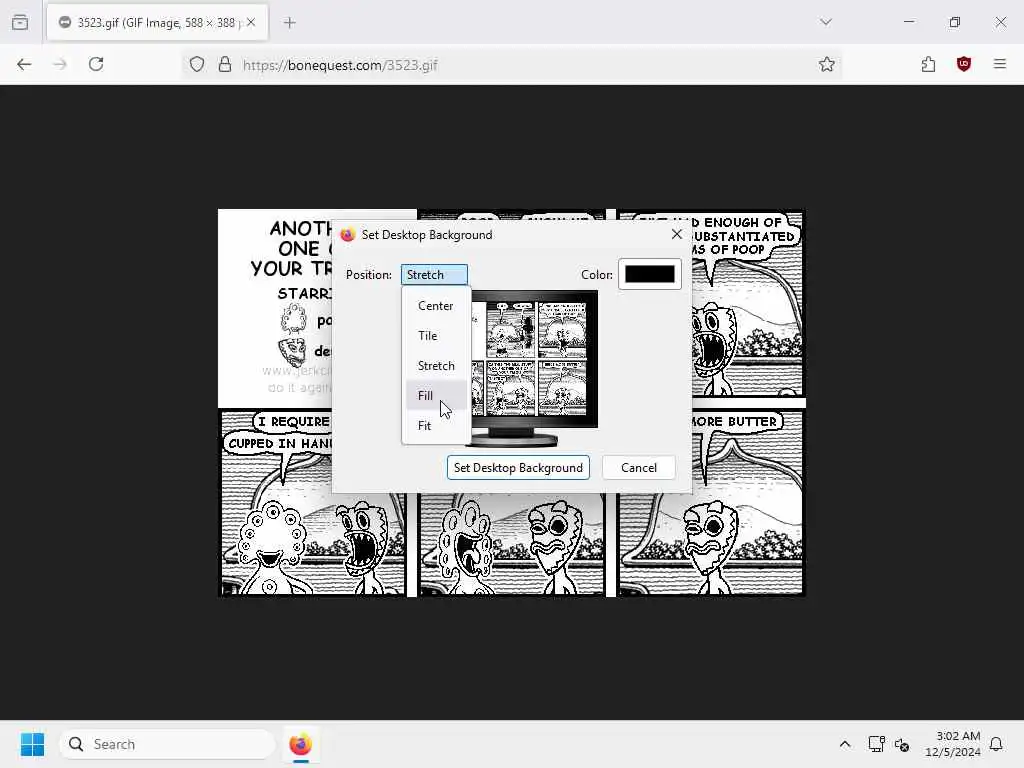Reload the current page
The width and height of the screenshot is (1024, 768).
point(96,64)
